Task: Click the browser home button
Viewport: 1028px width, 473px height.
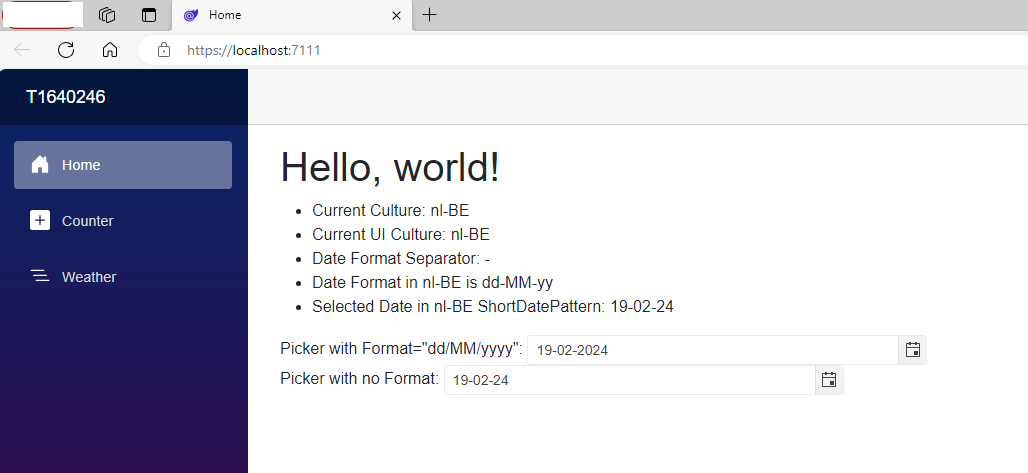Action: (110, 50)
